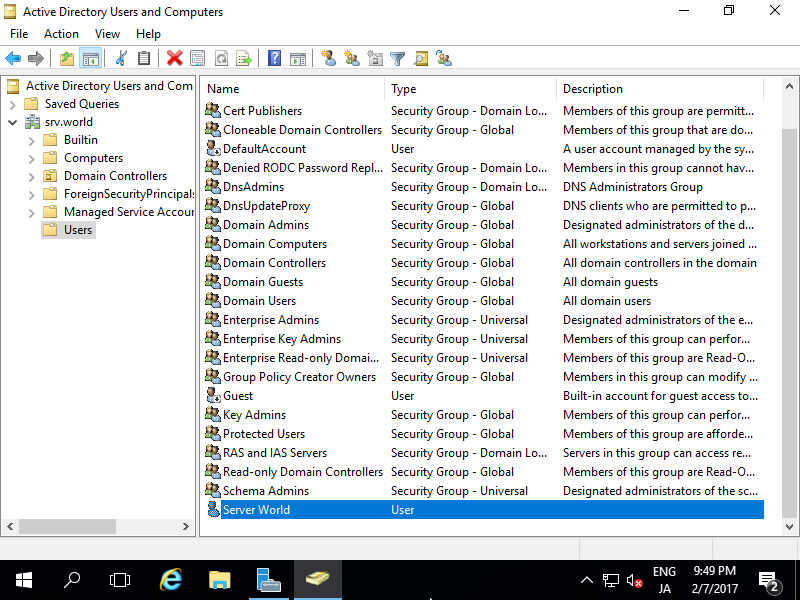Go up one level with the folder-arrow icon
Screen dimensions: 800x600
point(67,59)
